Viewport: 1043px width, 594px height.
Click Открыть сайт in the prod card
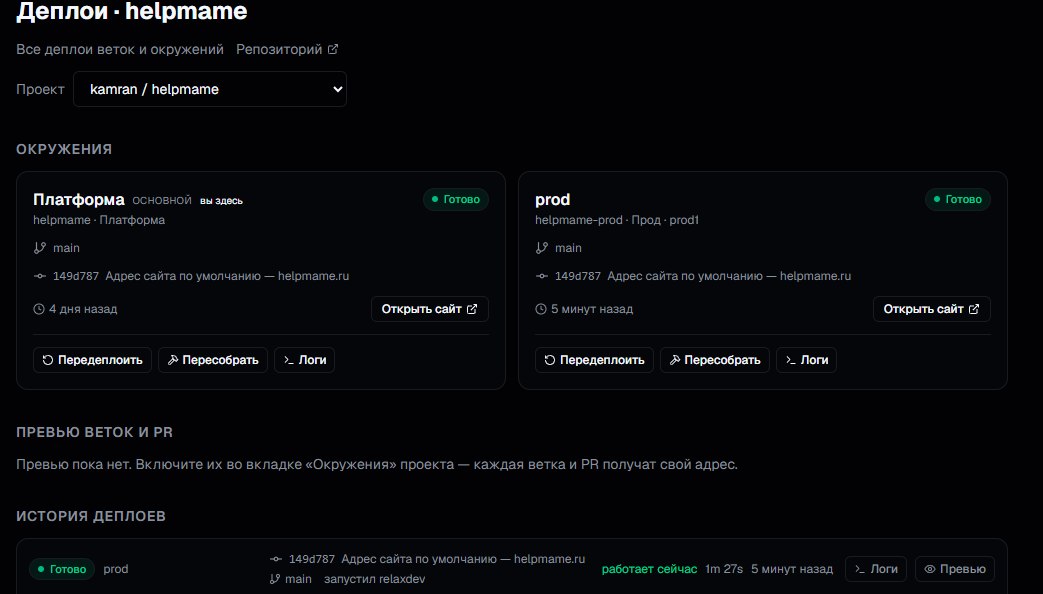(931, 309)
